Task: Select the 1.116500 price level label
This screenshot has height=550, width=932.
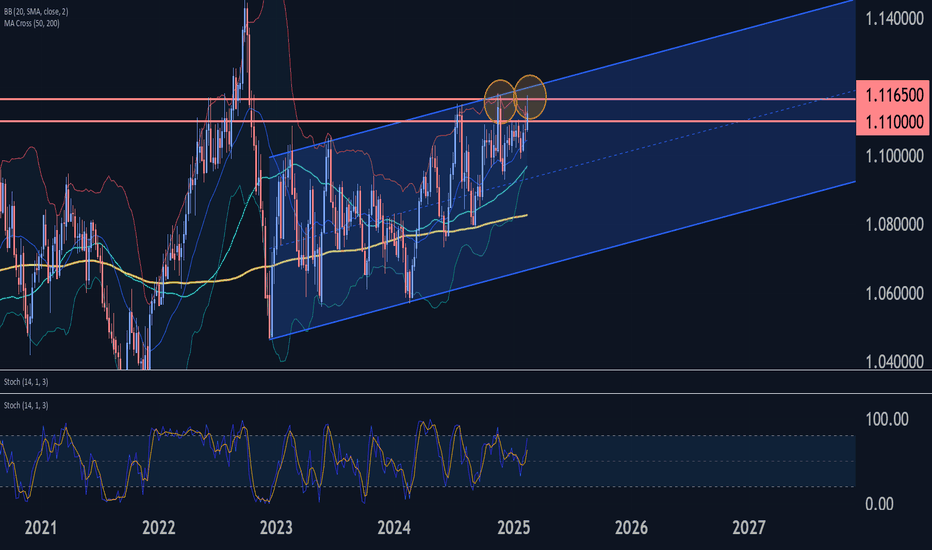Action: (895, 95)
